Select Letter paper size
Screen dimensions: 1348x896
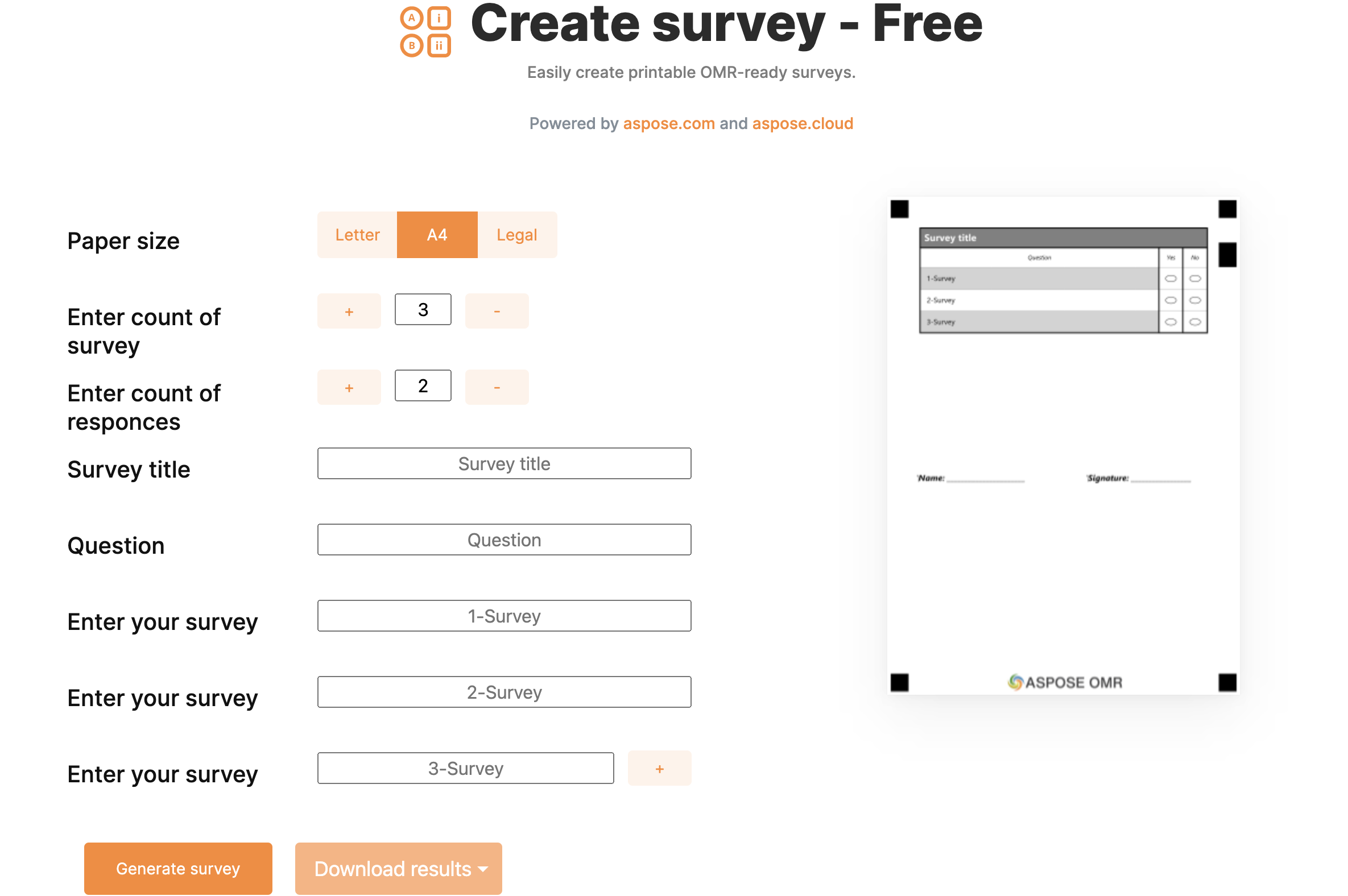(357, 235)
